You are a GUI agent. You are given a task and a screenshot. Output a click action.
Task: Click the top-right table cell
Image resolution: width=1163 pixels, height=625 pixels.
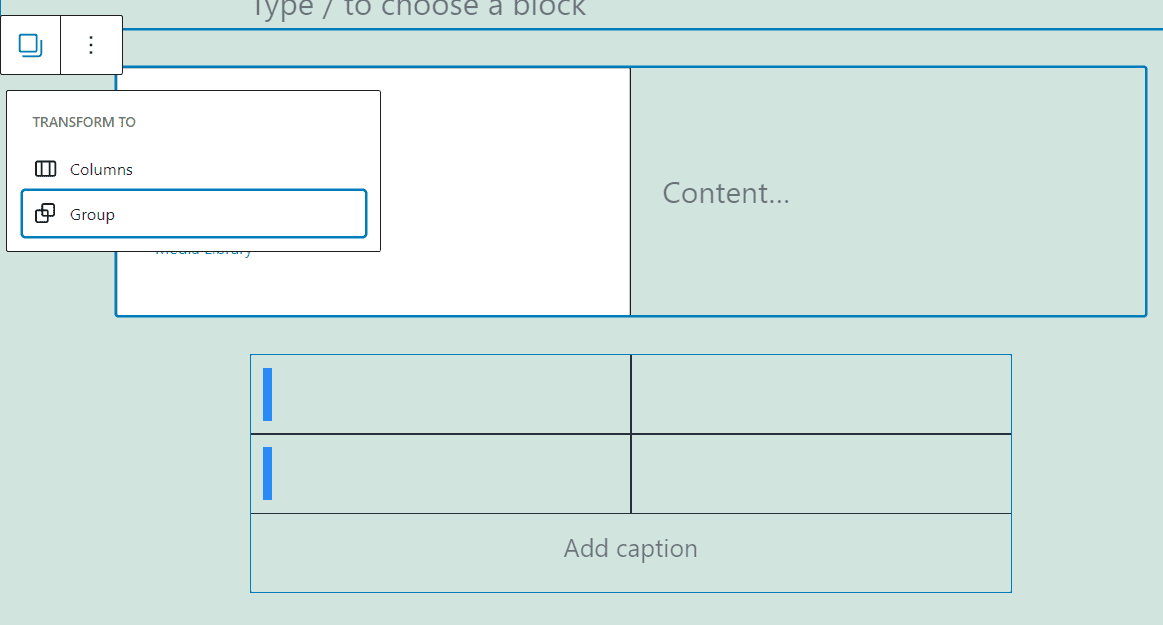pyautogui.click(x=820, y=393)
